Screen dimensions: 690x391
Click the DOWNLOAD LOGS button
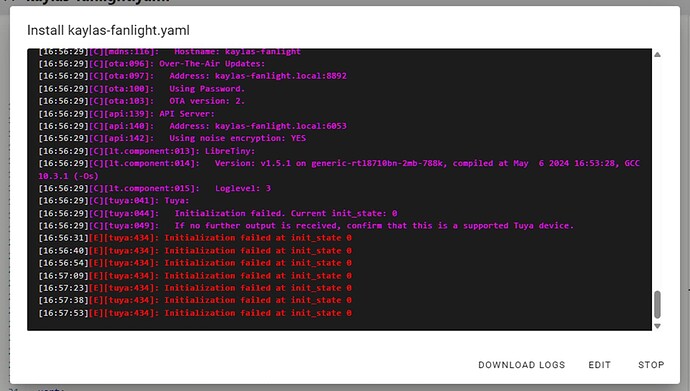pyautogui.click(x=521, y=365)
